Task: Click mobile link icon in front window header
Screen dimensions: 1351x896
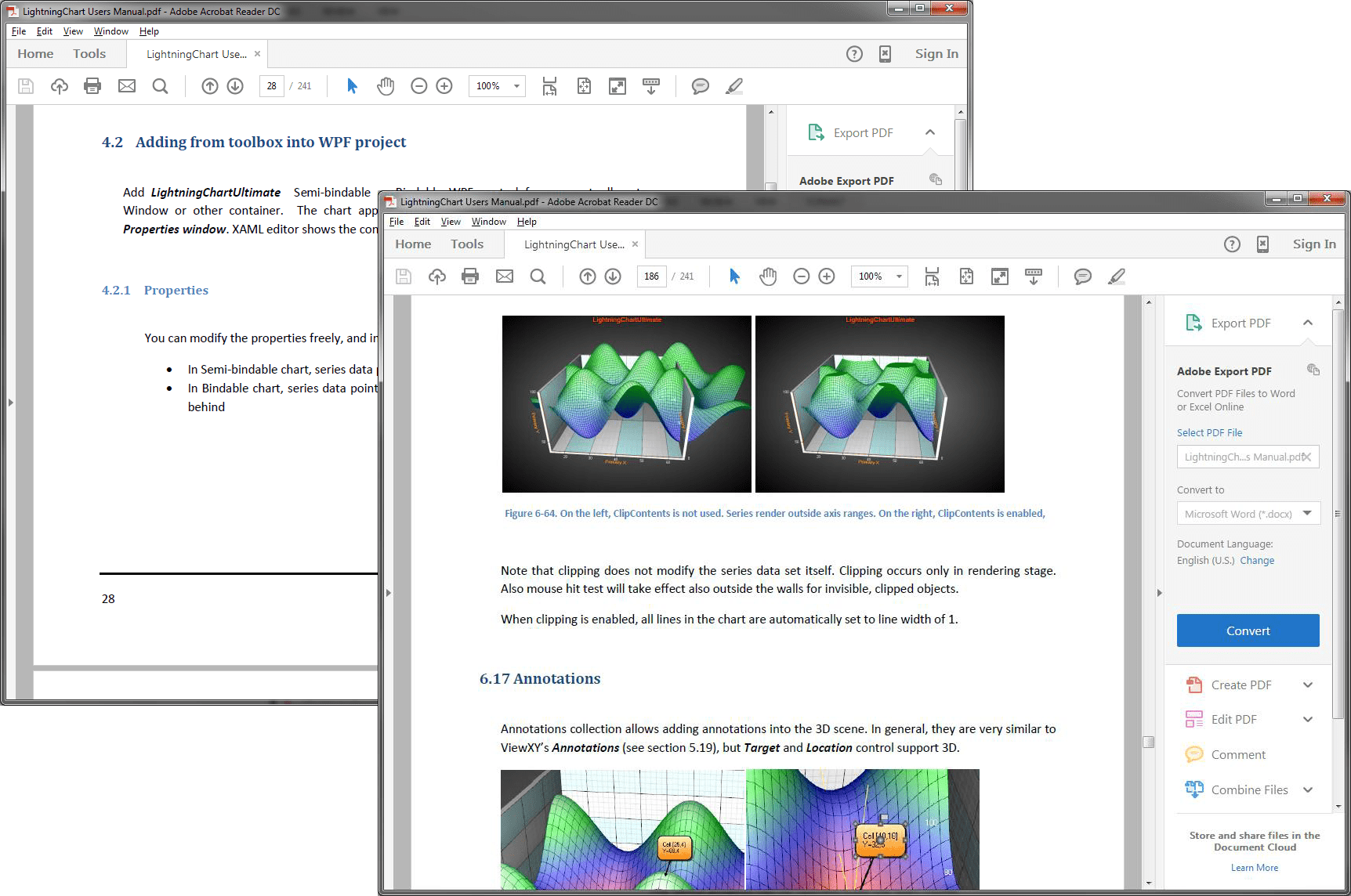Action: pos(1262,244)
